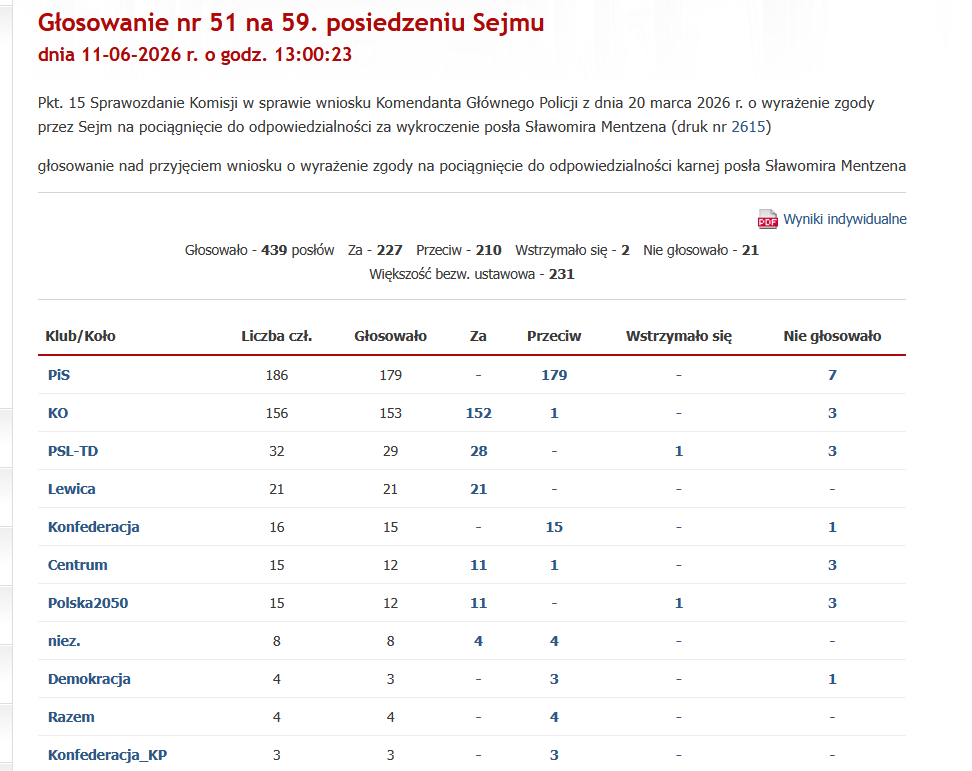
Task: Click Konfederacja 15 votes against
Action: 554,527
